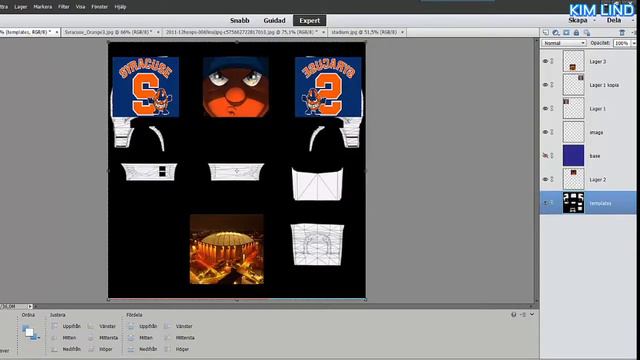
Task: Lock transparent pixels icon in Layers panel
Action: pos(587,32)
